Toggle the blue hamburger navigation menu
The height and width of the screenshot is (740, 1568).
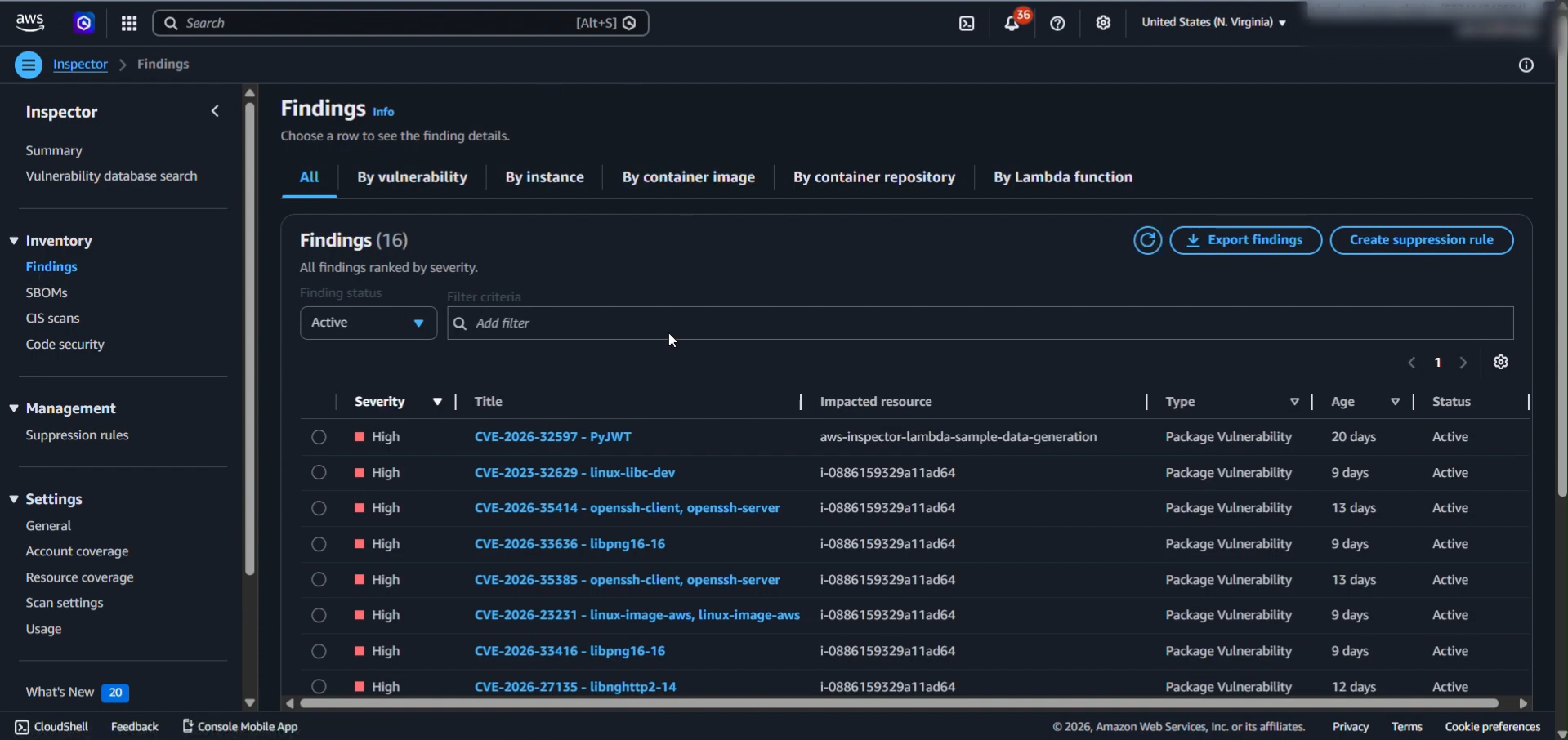[x=29, y=65]
